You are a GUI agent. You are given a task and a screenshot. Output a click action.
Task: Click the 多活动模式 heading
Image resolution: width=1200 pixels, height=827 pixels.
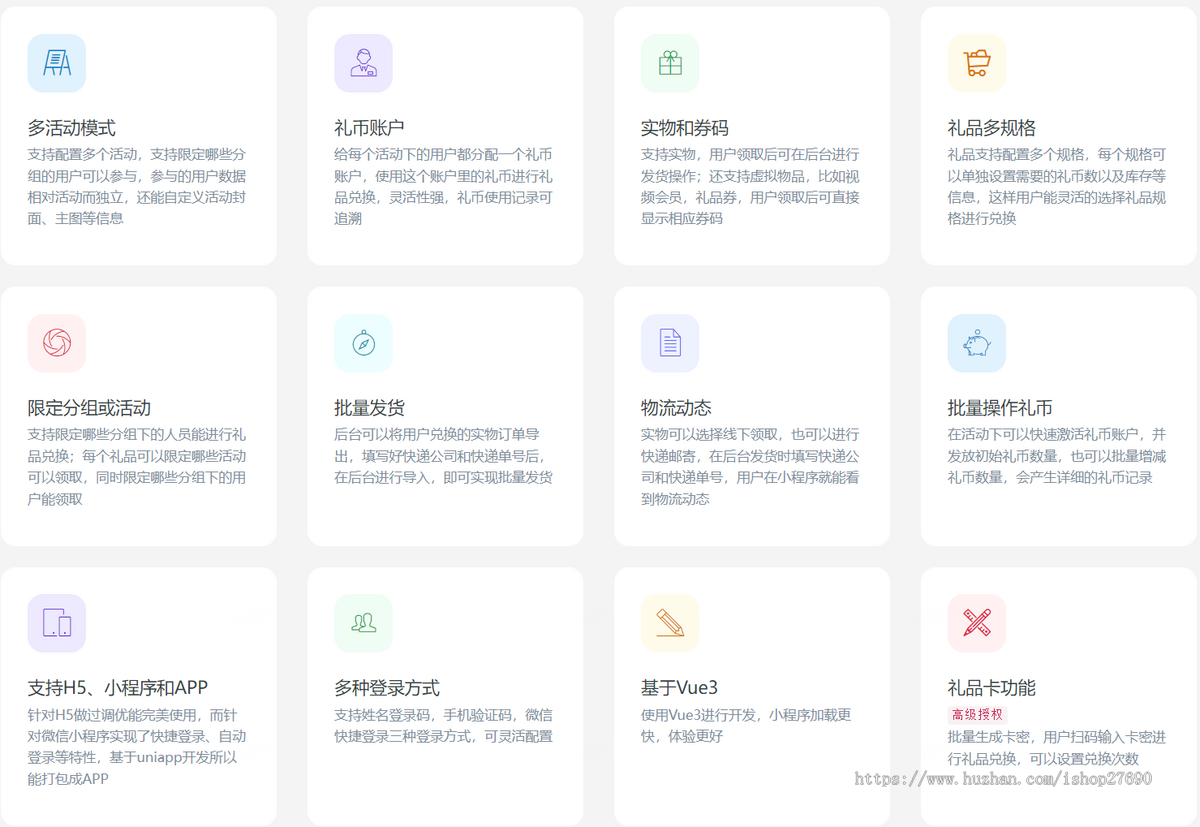click(72, 128)
